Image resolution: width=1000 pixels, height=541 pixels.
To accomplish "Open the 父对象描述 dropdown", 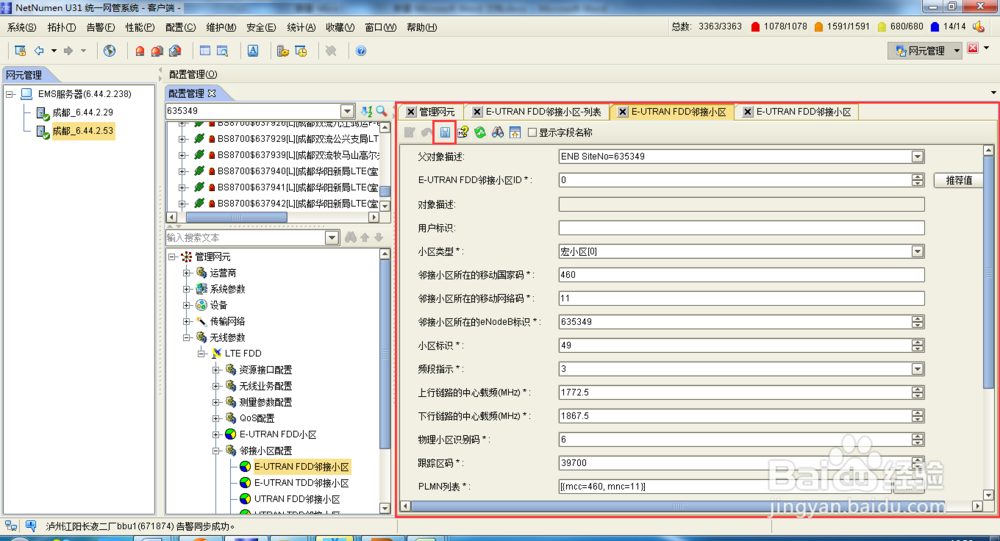I will [917, 156].
